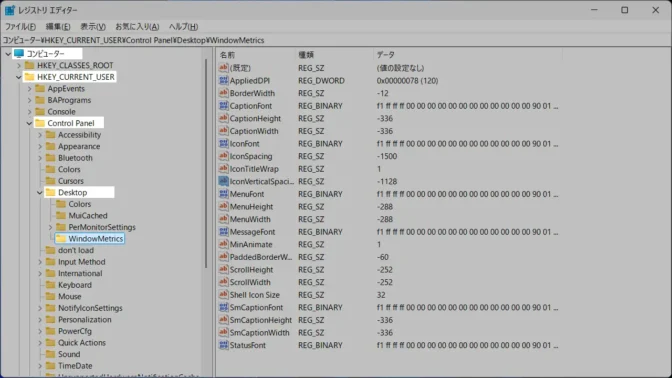
Task: Click the PaddedBorderWidth string icon
Action: click(x=223, y=257)
